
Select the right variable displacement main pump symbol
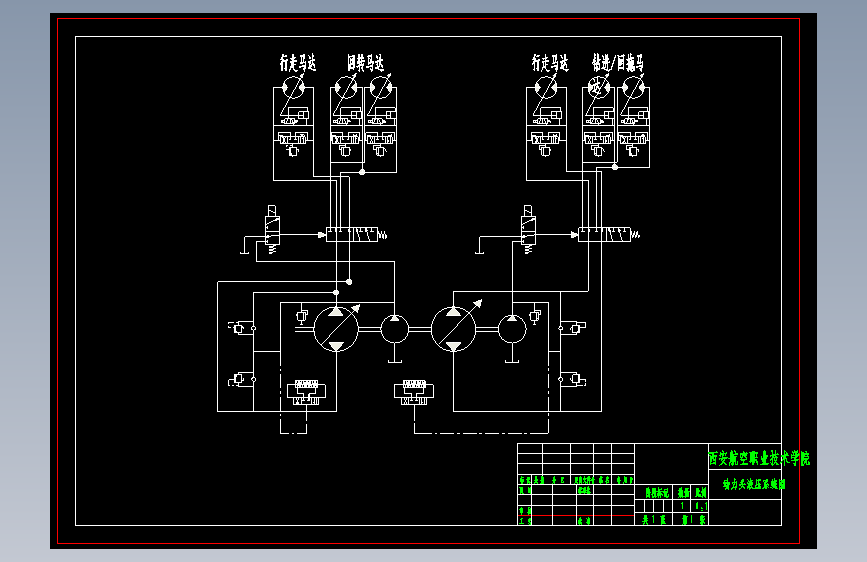coord(453,329)
